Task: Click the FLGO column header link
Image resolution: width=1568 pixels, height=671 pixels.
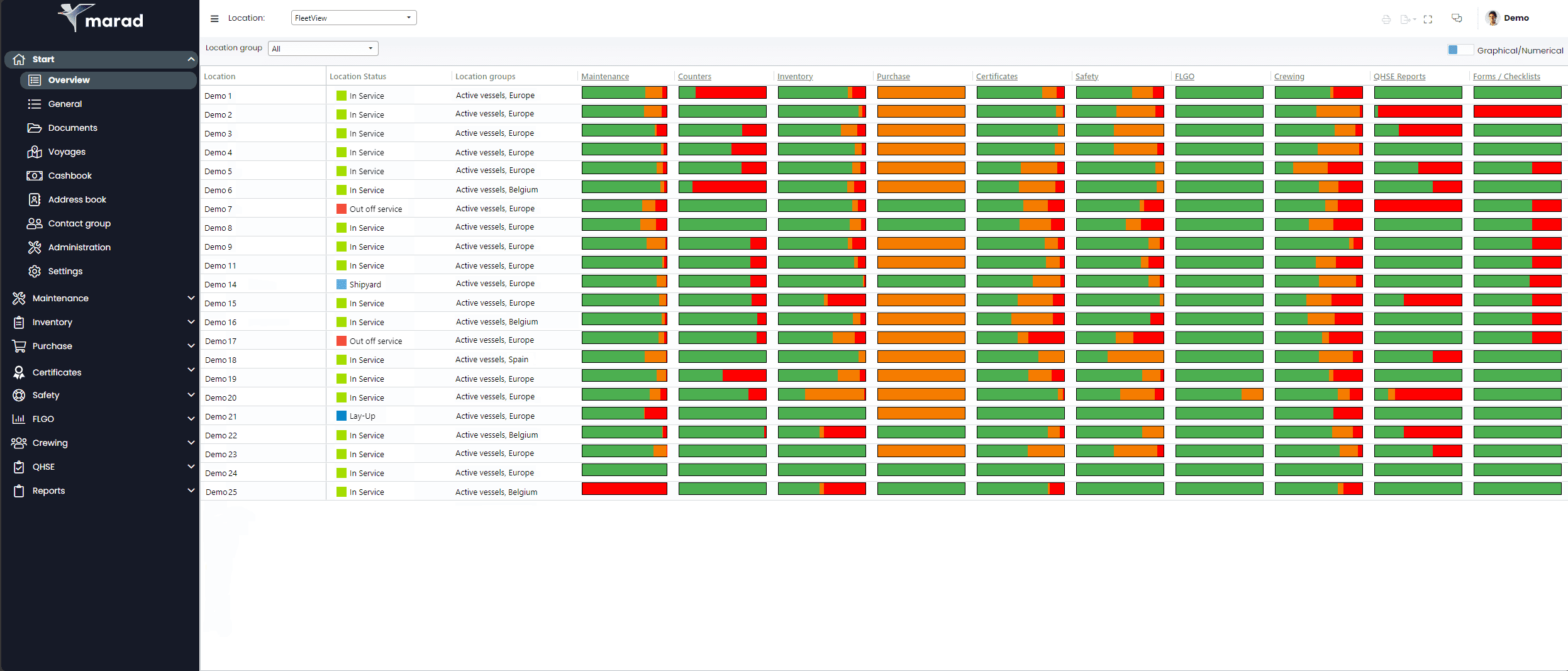Action: (1184, 76)
